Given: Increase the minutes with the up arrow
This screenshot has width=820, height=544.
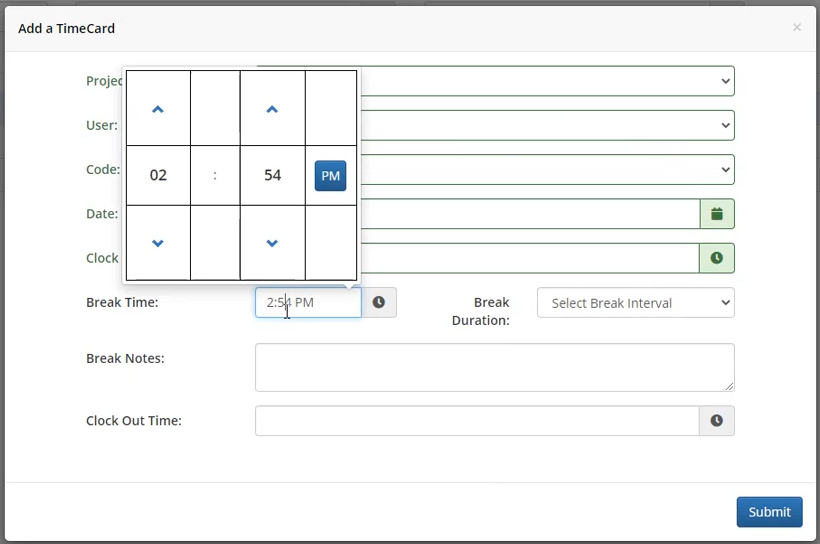Looking at the screenshot, I should (x=272, y=109).
